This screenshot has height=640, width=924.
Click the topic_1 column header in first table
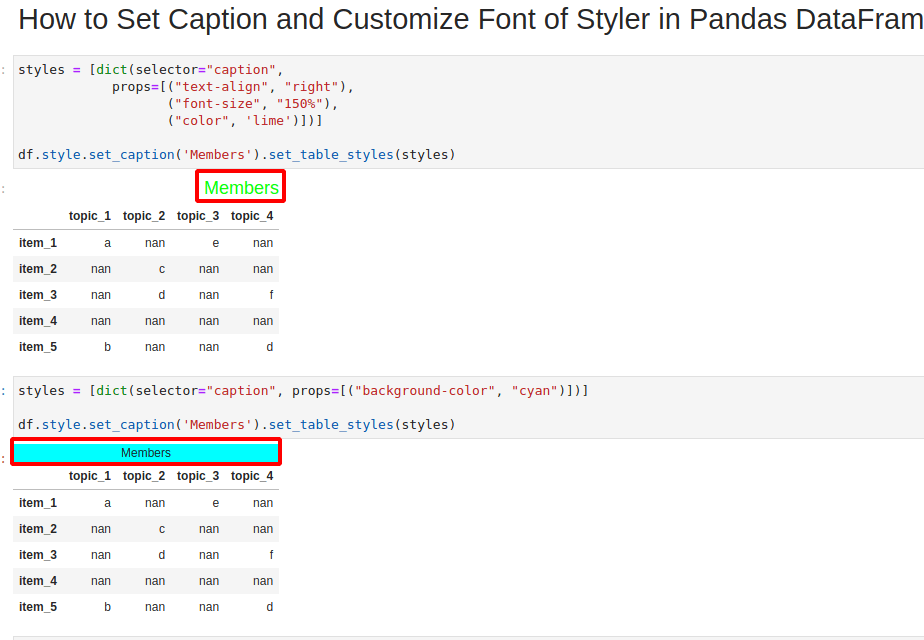(x=90, y=215)
